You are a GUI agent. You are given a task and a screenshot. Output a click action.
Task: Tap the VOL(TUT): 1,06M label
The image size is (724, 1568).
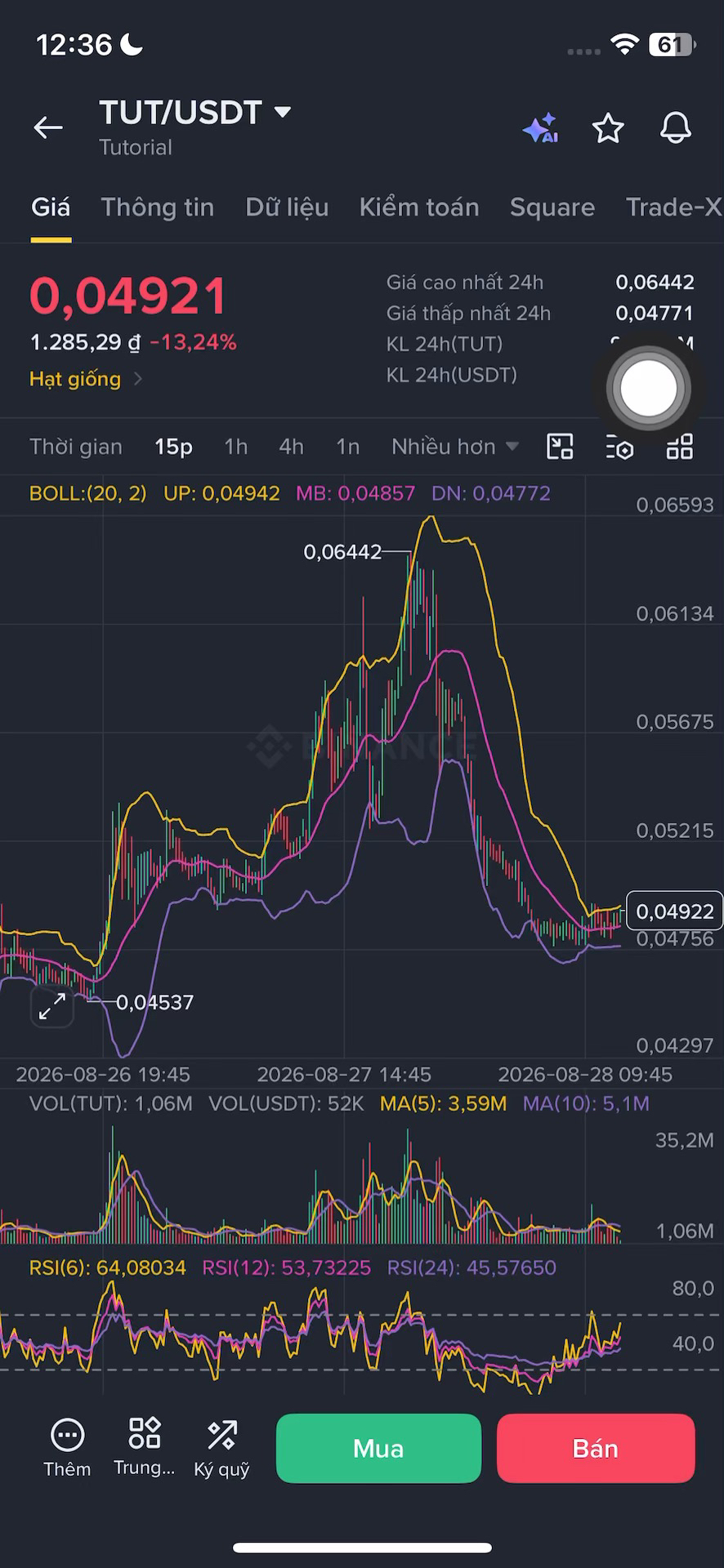[x=111, y=1104]
